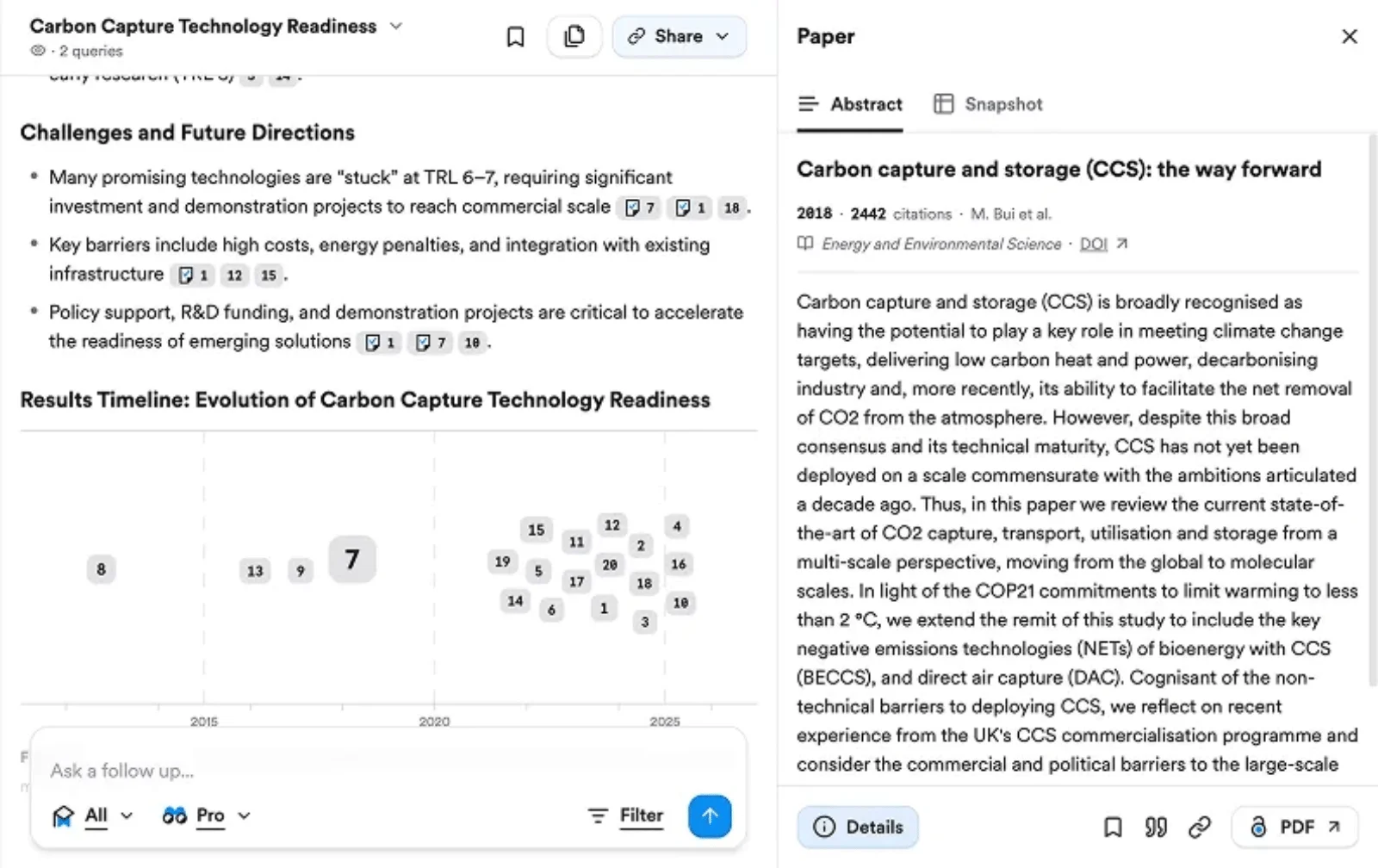Screen dimensions: 1378x868
Task: Show paper Details
Action: [x=858, y=828]
